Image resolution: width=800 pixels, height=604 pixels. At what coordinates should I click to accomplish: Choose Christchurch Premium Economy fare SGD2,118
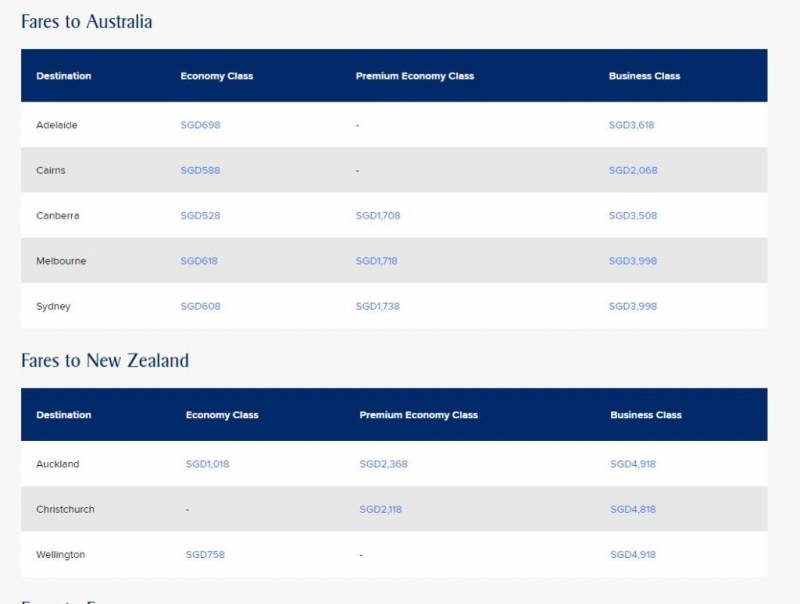click(x=381, y=509)
